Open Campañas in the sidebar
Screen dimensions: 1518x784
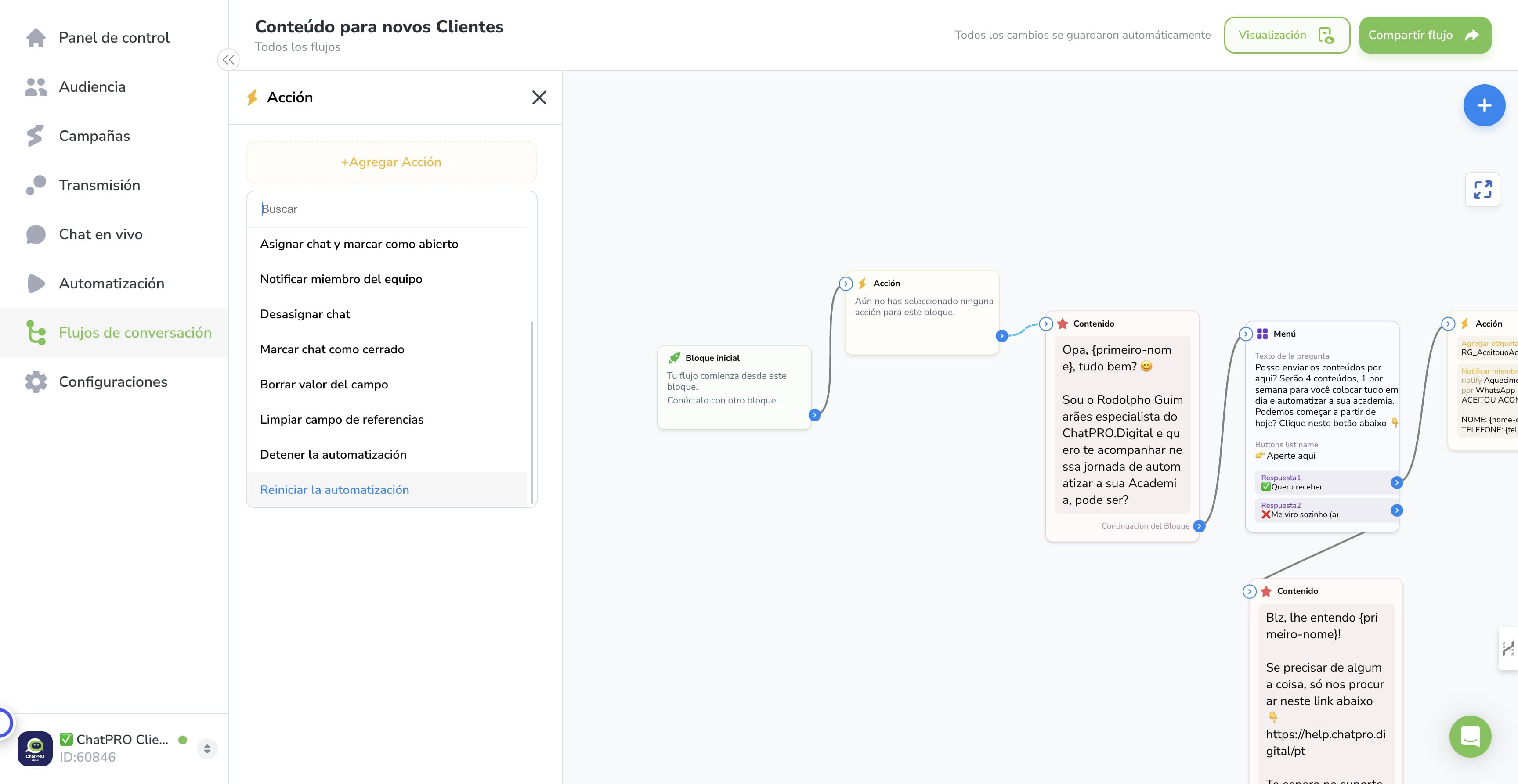coord(114,136)
